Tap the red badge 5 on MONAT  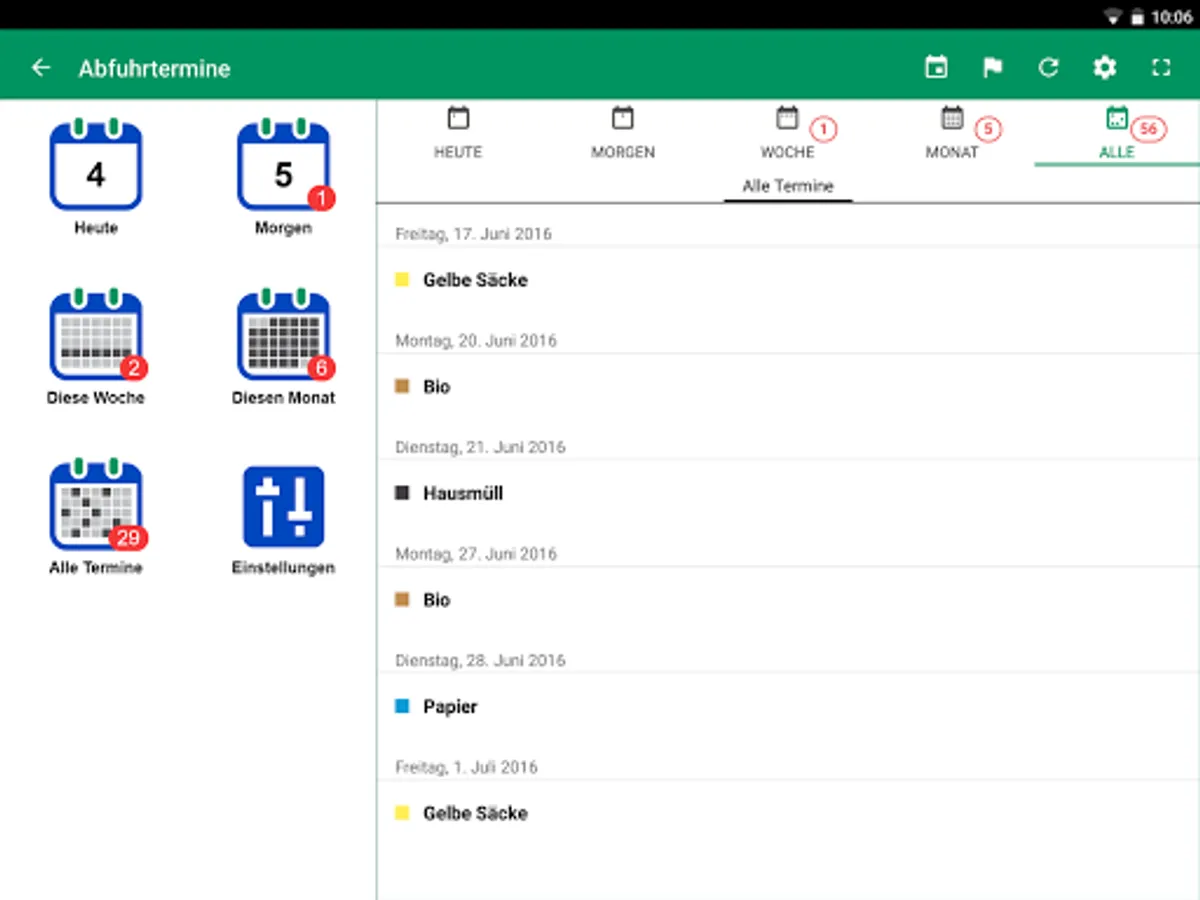pyautogui.click(x=988, y=129)
